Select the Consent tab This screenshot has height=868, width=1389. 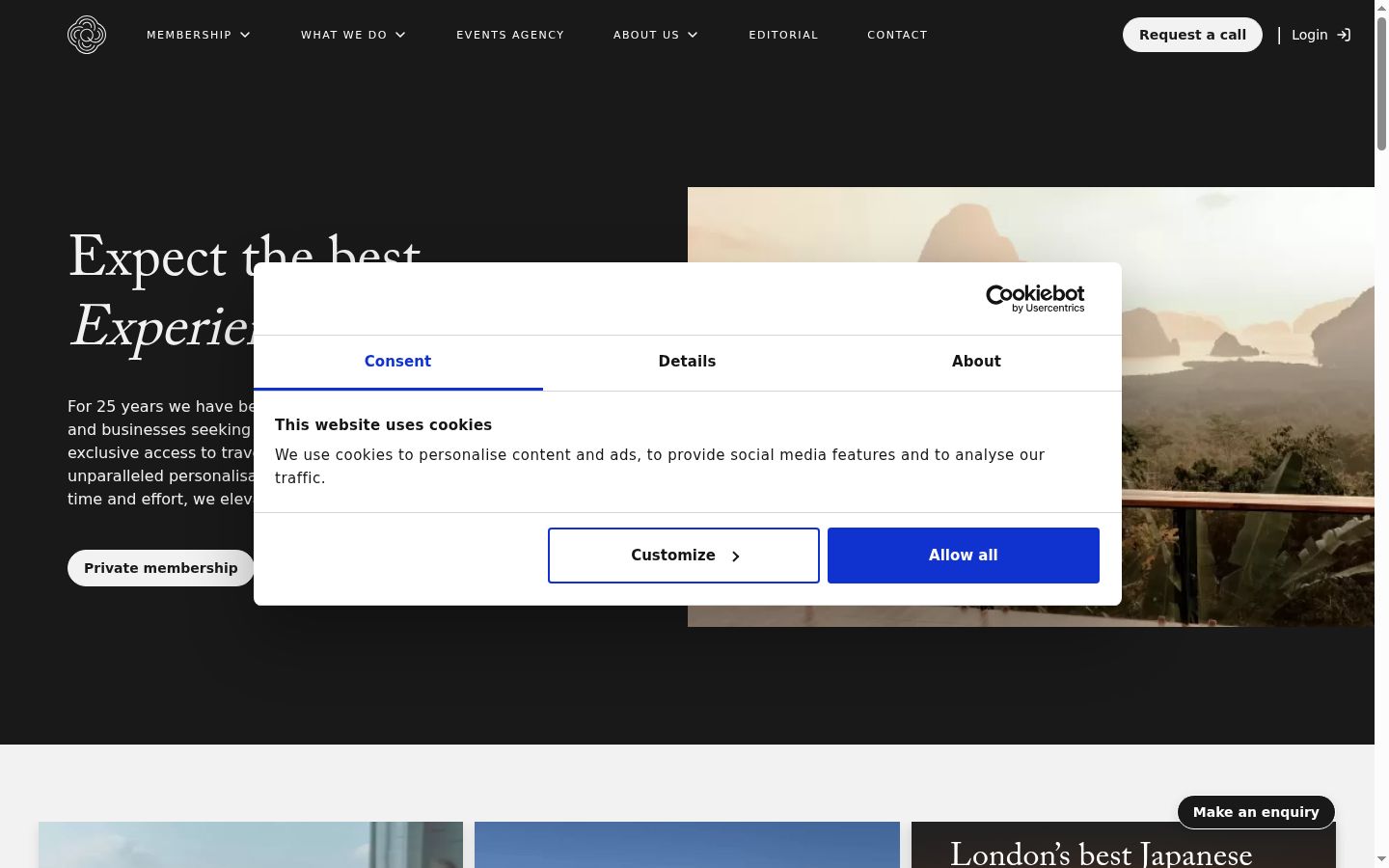point(397,362)
